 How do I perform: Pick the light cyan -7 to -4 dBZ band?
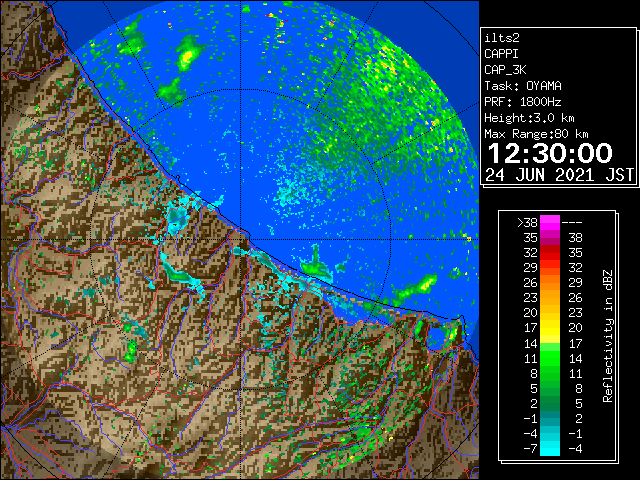tap(550, 449)
